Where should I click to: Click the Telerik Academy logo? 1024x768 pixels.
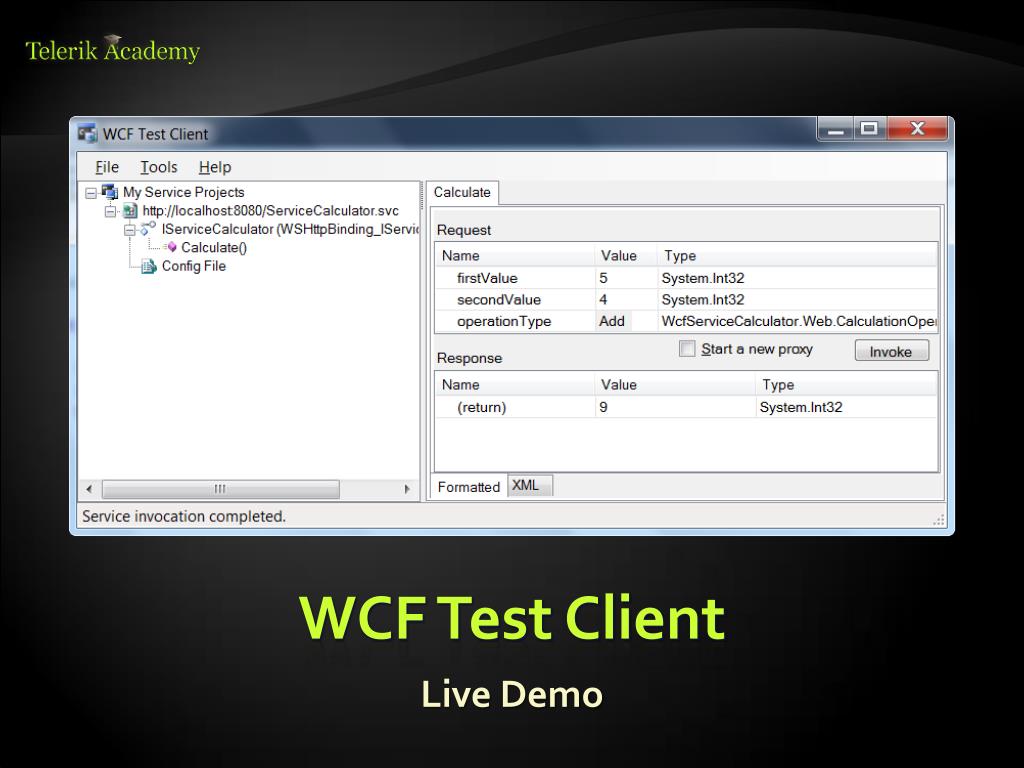tap(112, 50)
